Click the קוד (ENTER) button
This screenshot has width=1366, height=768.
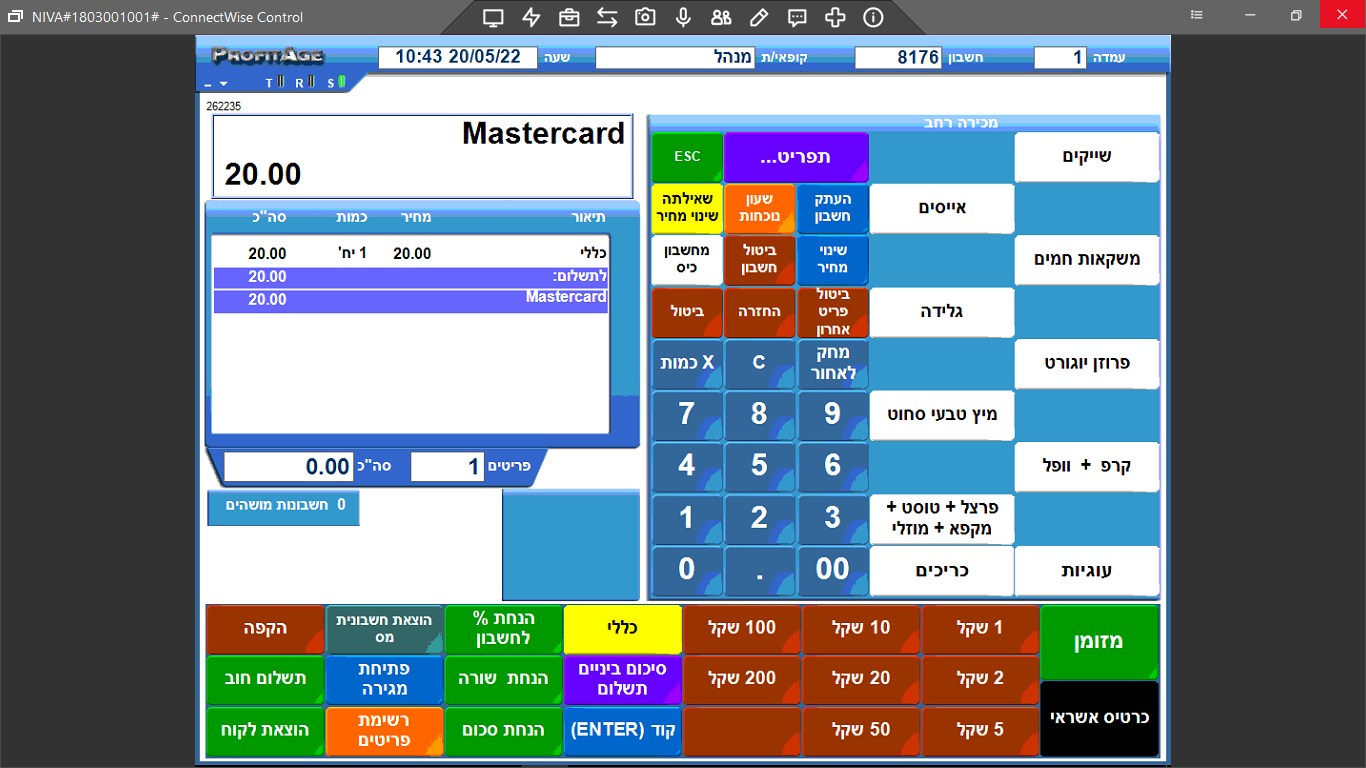coord(623,732)
